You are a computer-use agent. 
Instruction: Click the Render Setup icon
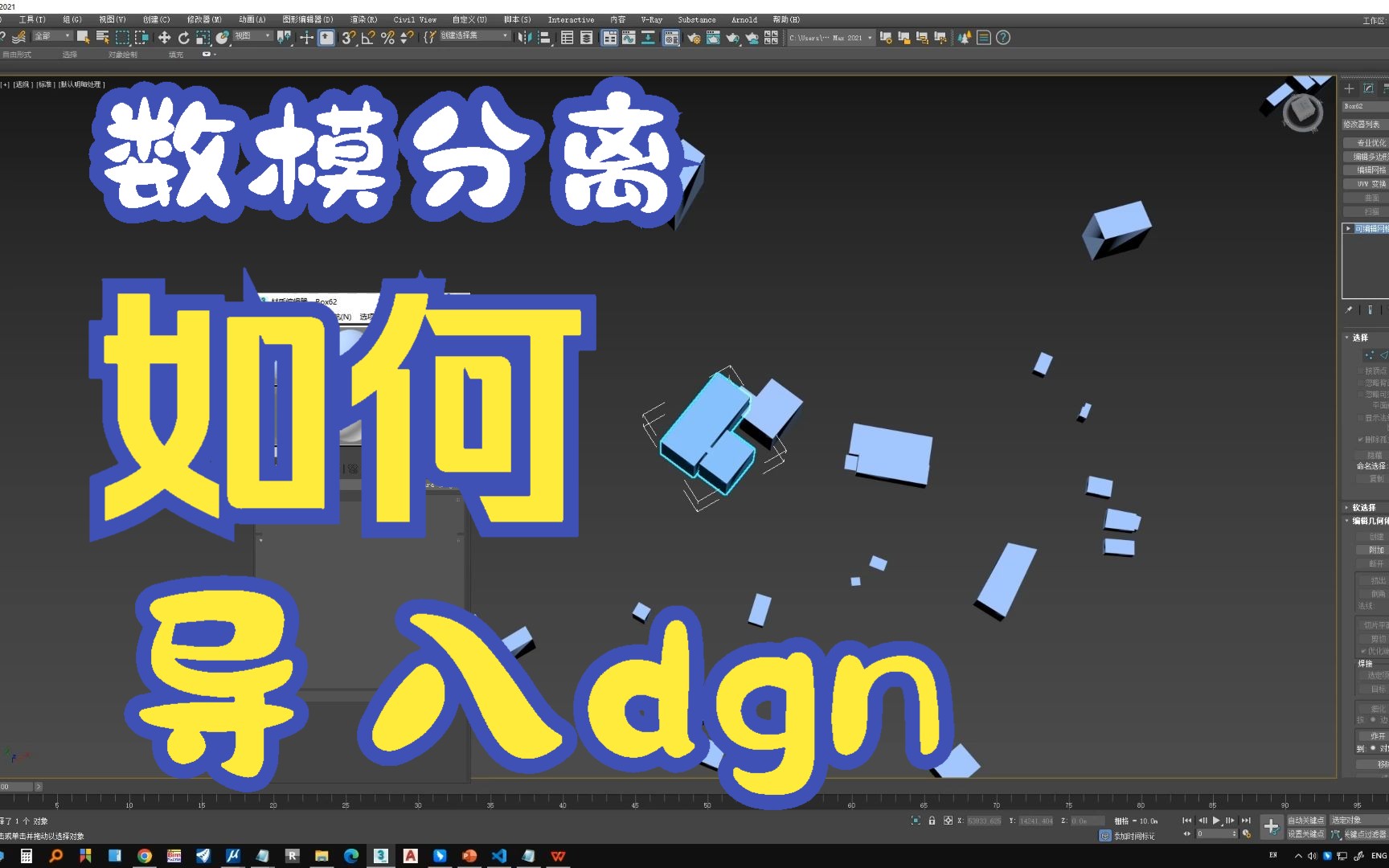(x=693, y=37)
